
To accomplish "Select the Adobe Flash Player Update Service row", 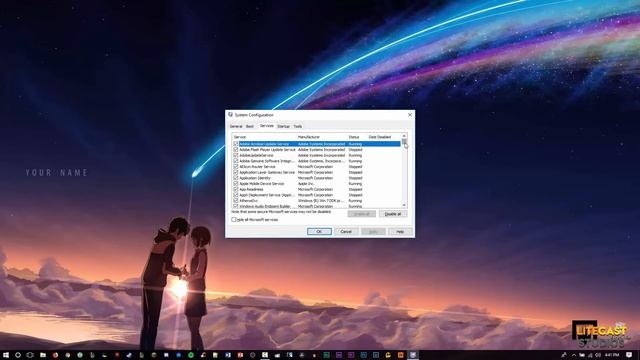I will point(317,150).
